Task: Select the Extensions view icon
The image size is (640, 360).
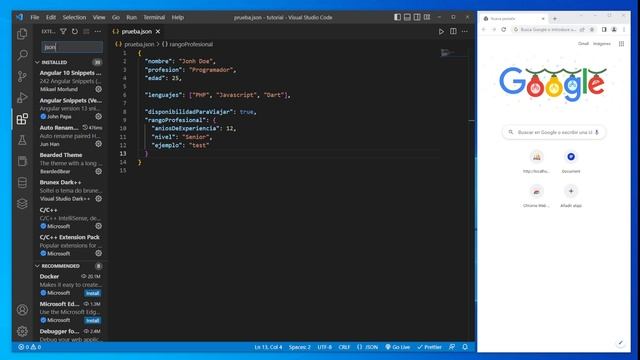Action: point(22,119)
